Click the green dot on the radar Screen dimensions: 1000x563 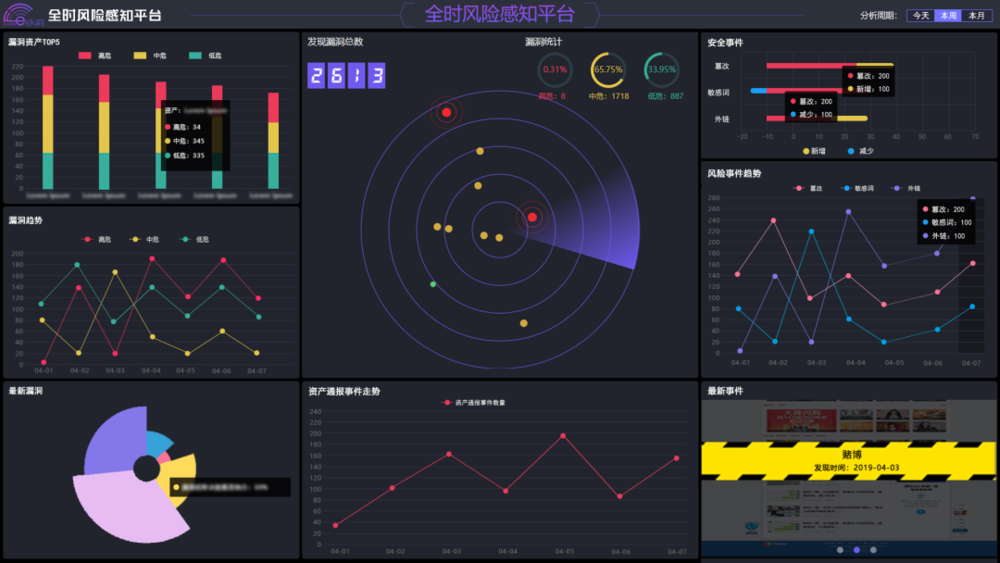pyautogui.click(x=433, y=284)
